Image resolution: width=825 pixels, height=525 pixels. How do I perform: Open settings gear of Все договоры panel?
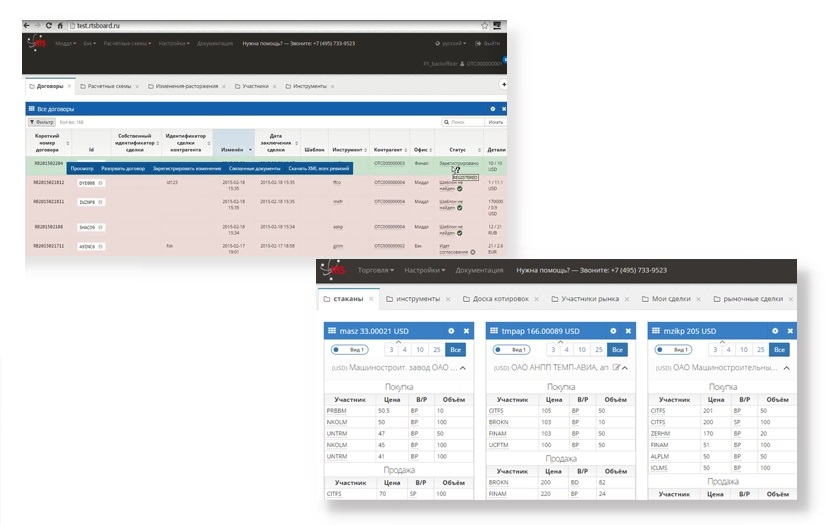[492, 109]
